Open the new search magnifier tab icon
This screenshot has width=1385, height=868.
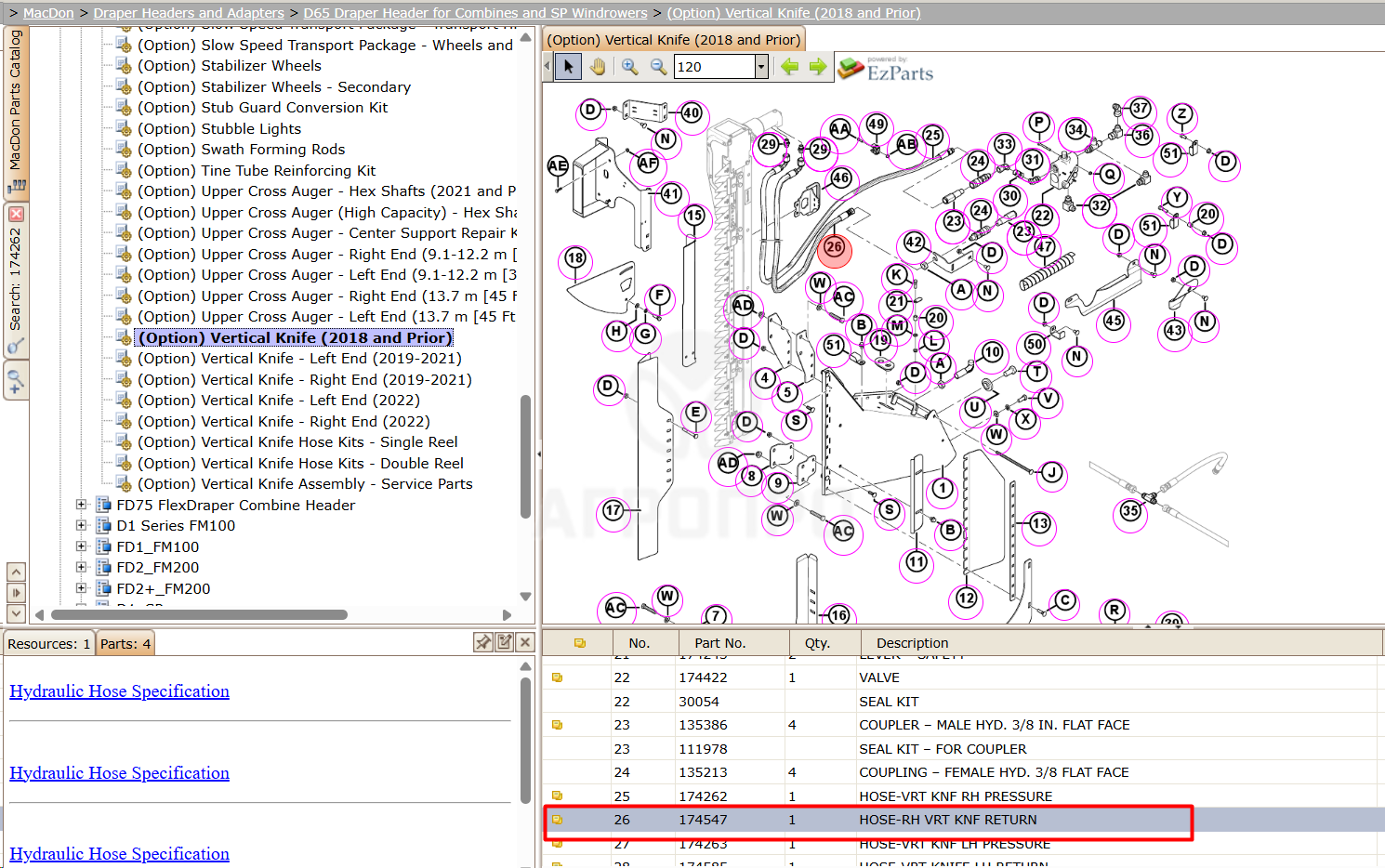point(16,380)
